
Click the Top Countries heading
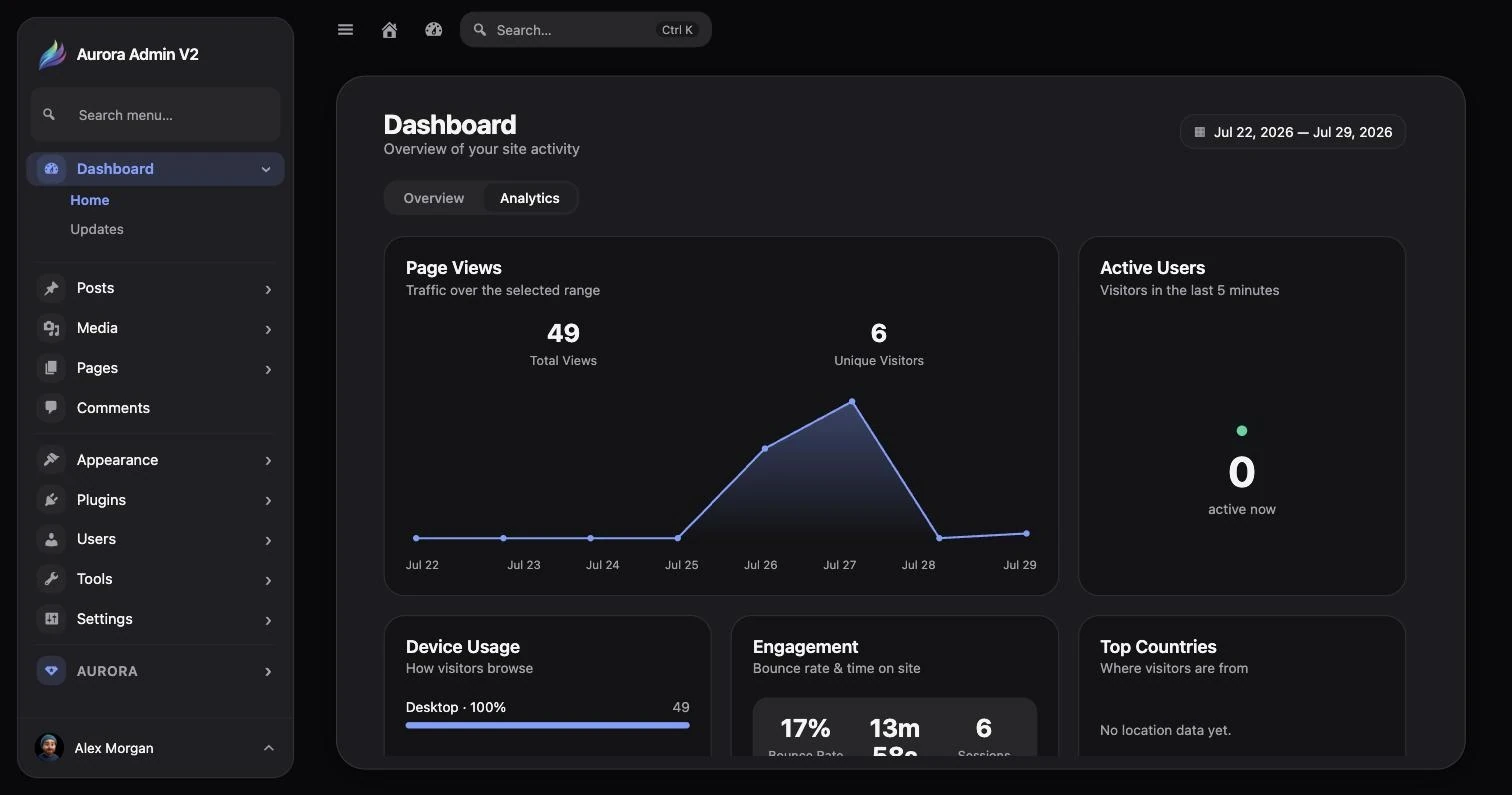coord(1158,647)
